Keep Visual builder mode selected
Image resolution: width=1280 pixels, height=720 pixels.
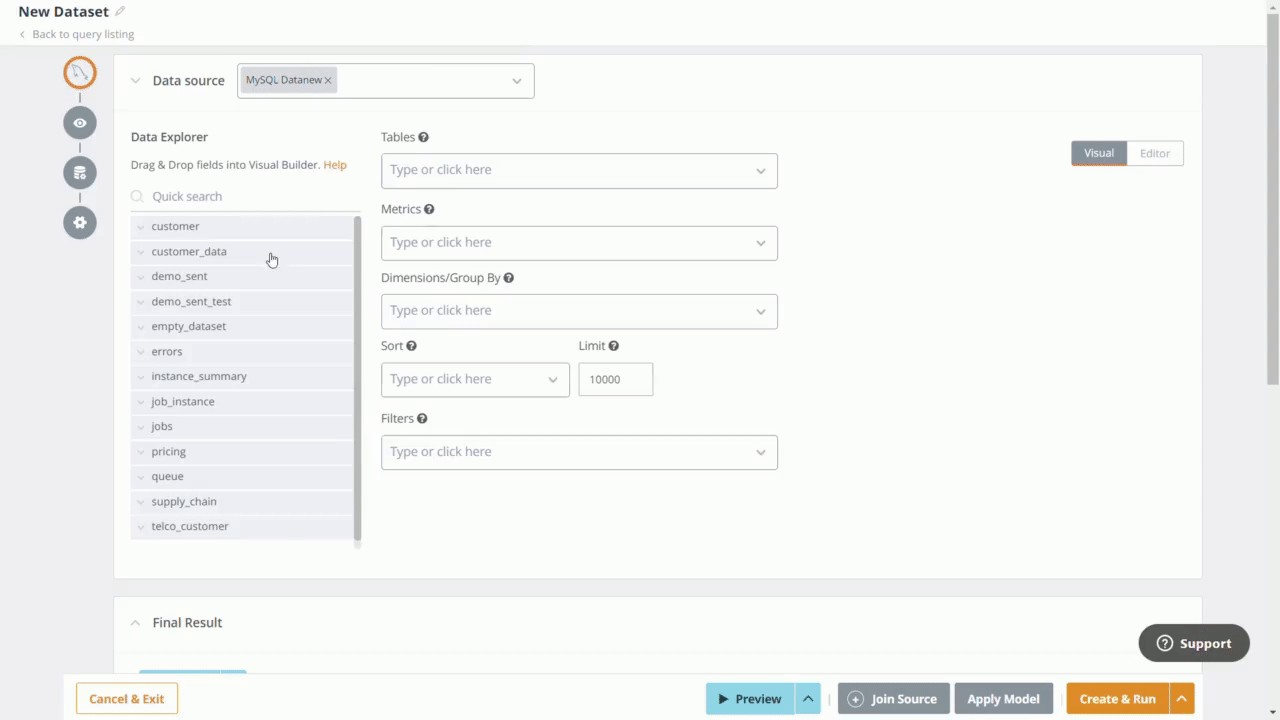tap(1098, 153)
